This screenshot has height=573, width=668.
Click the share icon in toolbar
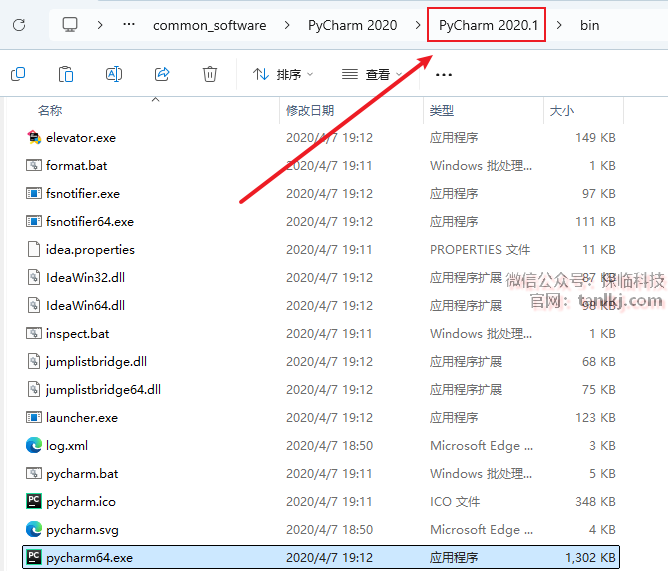(x=162, y=74)
